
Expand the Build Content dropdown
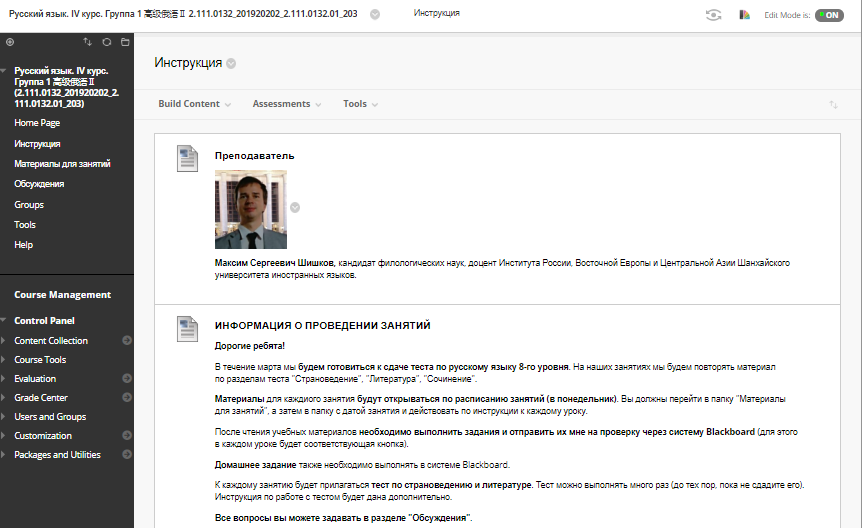(x=194, y=104)
